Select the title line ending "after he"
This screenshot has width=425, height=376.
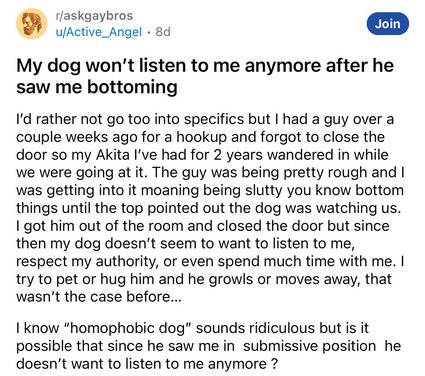point(205,65)
